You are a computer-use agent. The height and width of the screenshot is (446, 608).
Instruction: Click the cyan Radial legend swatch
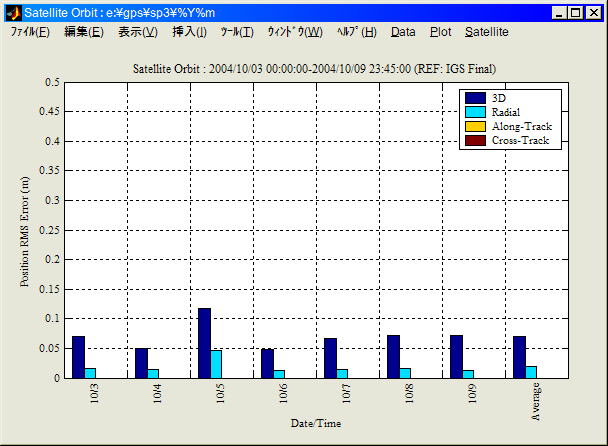pyautogui.click(x=475, y=112)
